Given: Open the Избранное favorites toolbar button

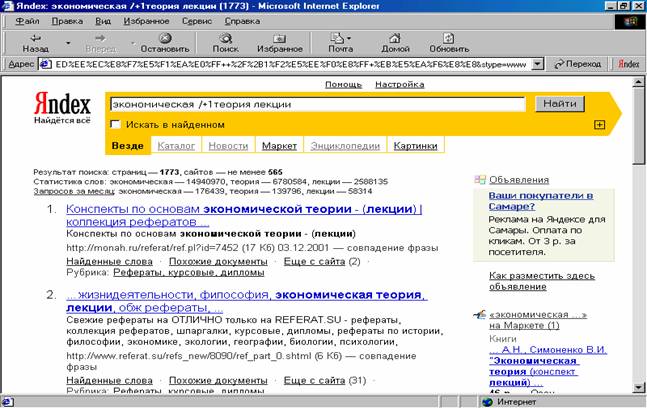Looking at the screenshot, I should (280, 43).
